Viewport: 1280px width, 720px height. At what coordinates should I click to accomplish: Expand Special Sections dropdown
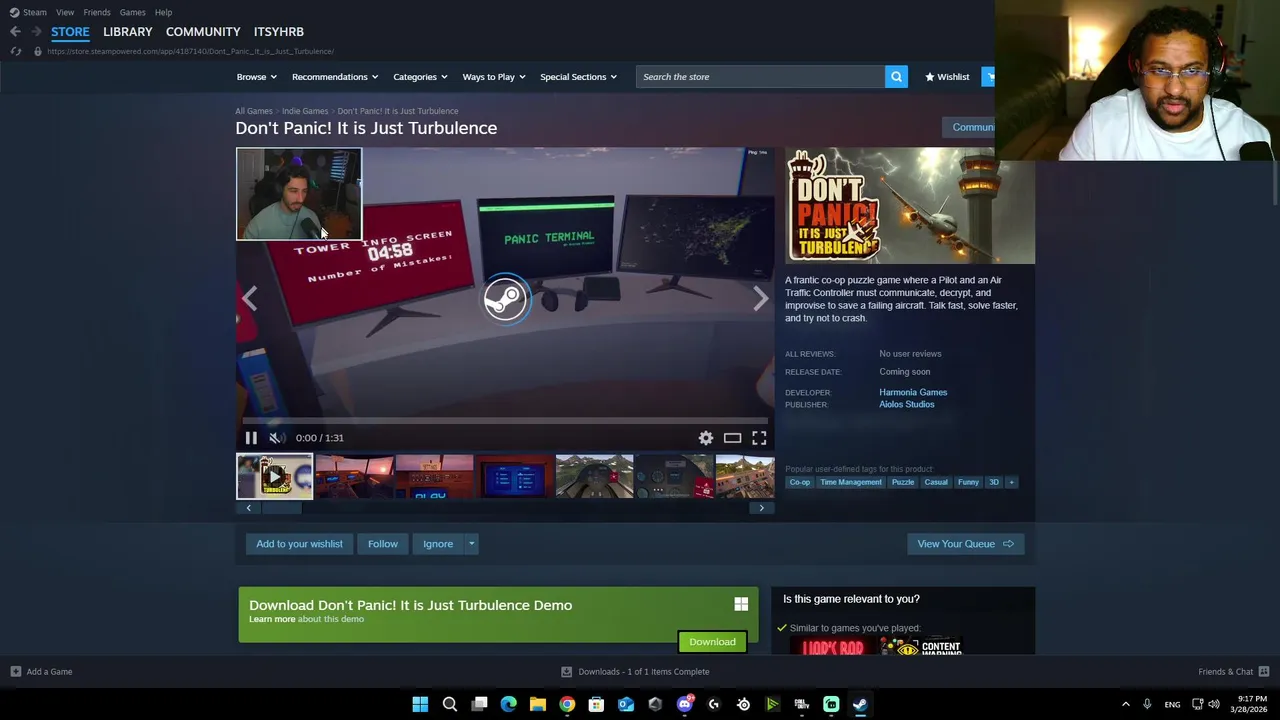pos(578,77)
